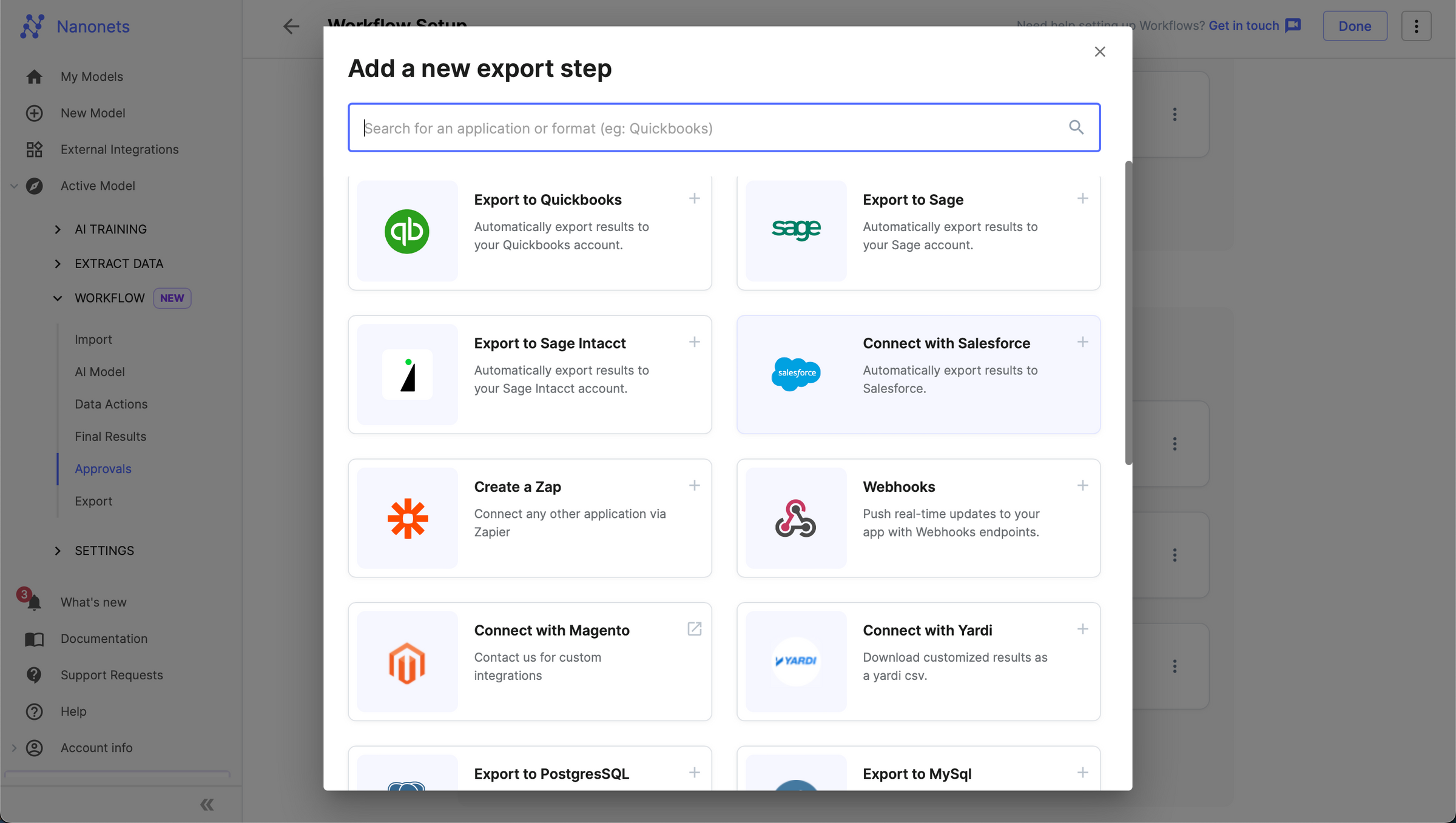The height and width of the screenshot is (823, 1456).
Task: Expand the EXTRACT DATA section
Action: point(58,263)
